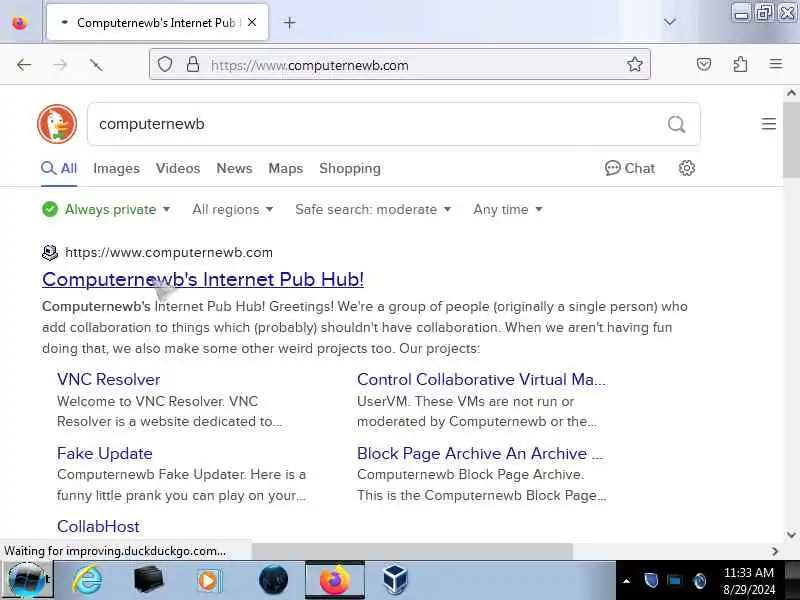This screenshot has height=600, width=800.
Task: Open the CollabHost sitelink
Action: (98, 526)
